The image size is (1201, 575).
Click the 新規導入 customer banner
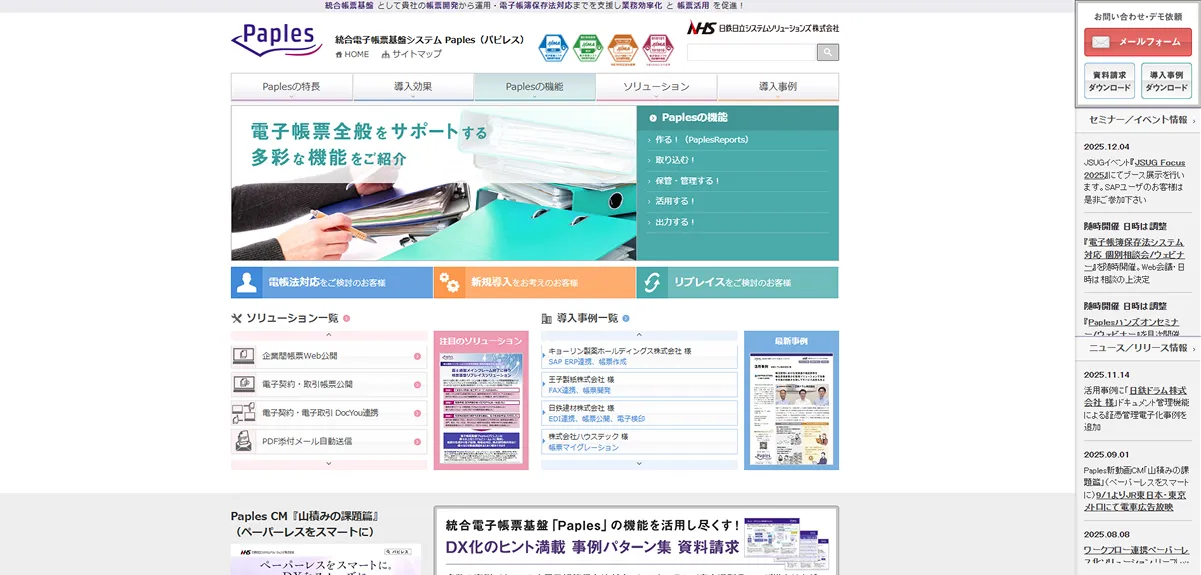535,282
